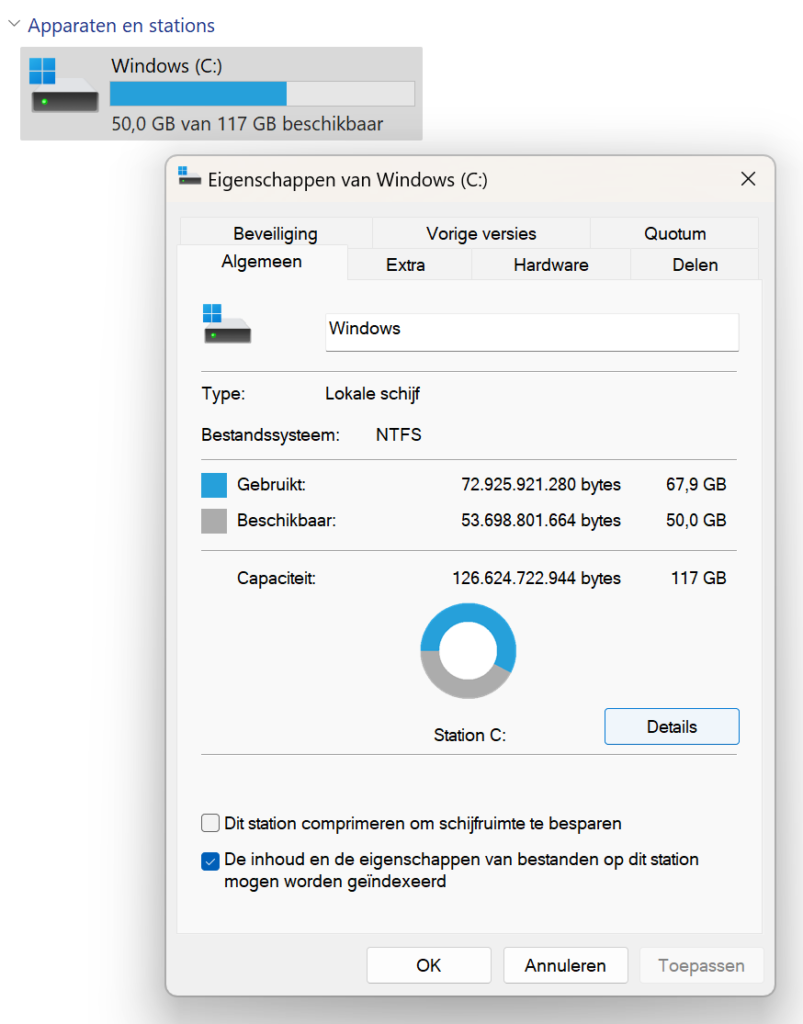
Task: Select the Windows (C:) drive icon in Explorer
Action: (64, 85)
